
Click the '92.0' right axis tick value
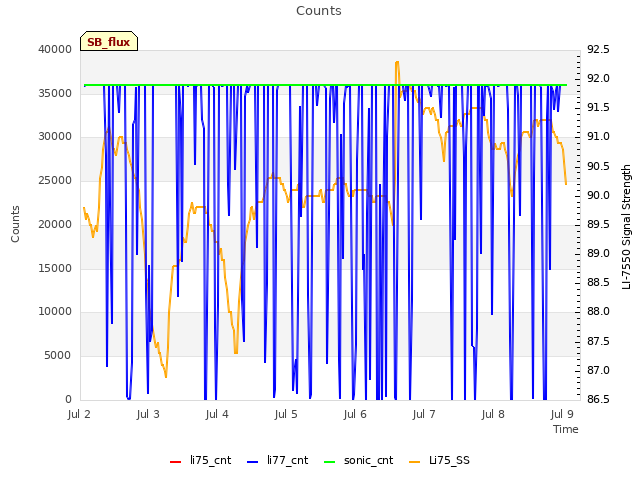pyautogui.click(x=598, y=78)
